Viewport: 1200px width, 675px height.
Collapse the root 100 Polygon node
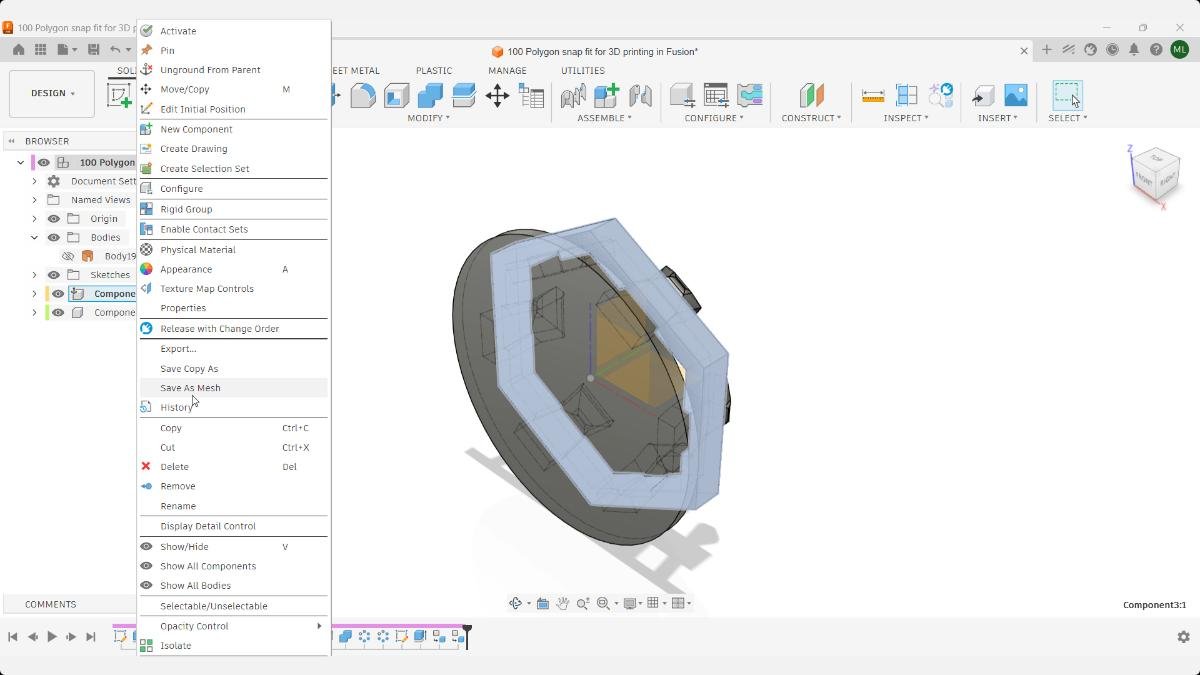click(x=20, y=162)
